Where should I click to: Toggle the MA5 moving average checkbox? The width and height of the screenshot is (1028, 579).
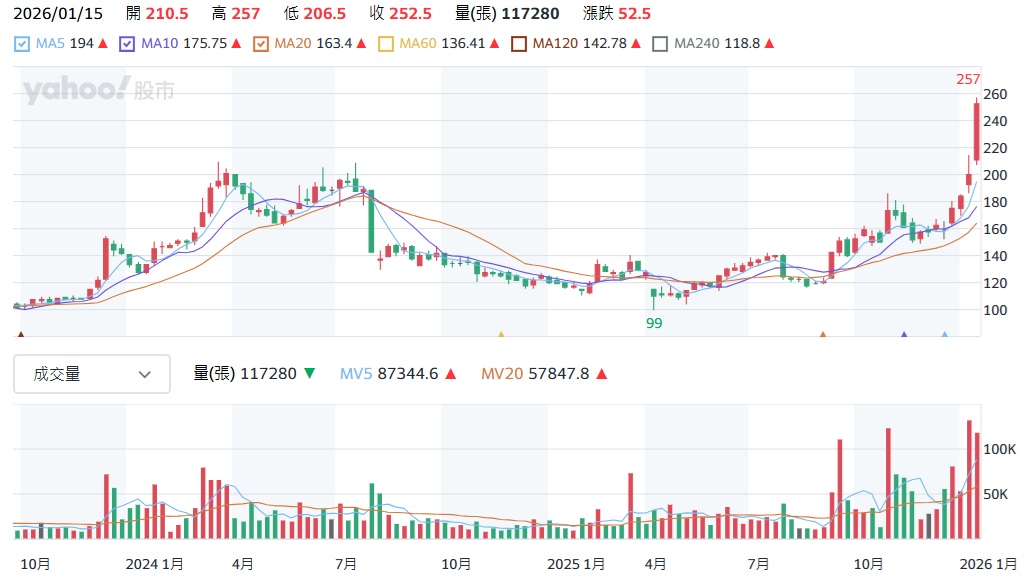23,44
